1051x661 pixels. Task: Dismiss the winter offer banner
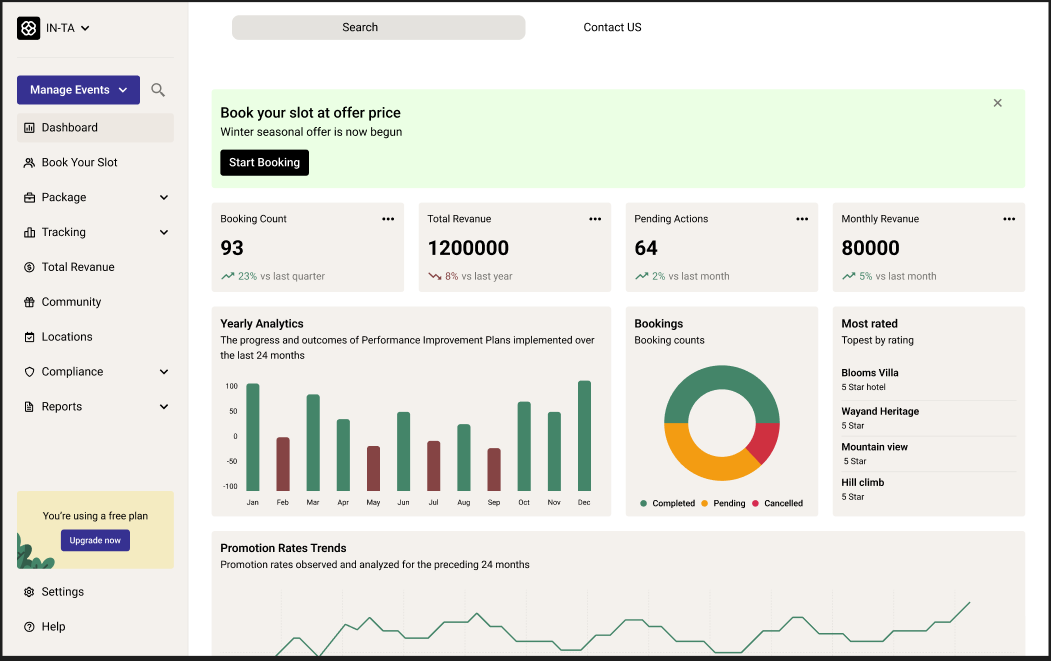tap(997, 103)
